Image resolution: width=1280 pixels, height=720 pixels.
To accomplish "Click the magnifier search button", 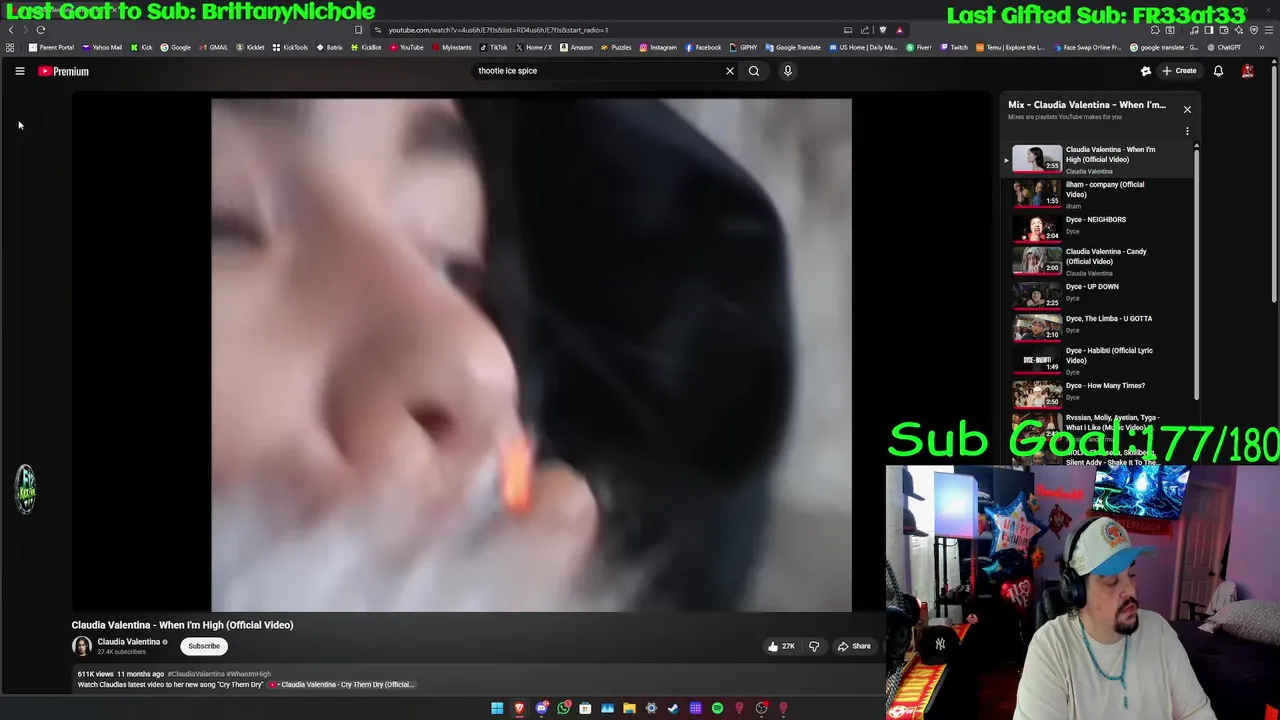I will click(x=754, y=71).
